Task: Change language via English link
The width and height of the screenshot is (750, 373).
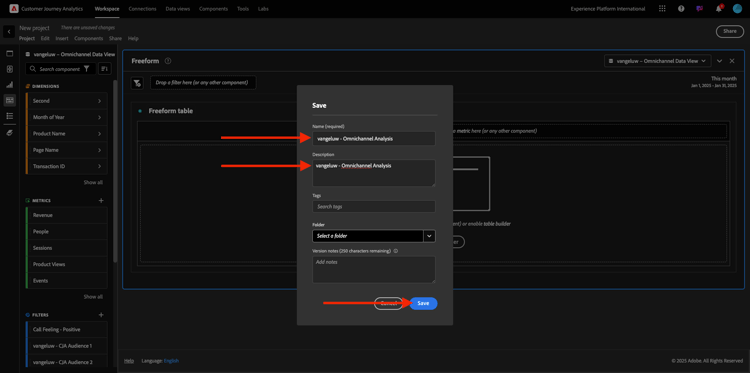Action: (x=171, y=361)
